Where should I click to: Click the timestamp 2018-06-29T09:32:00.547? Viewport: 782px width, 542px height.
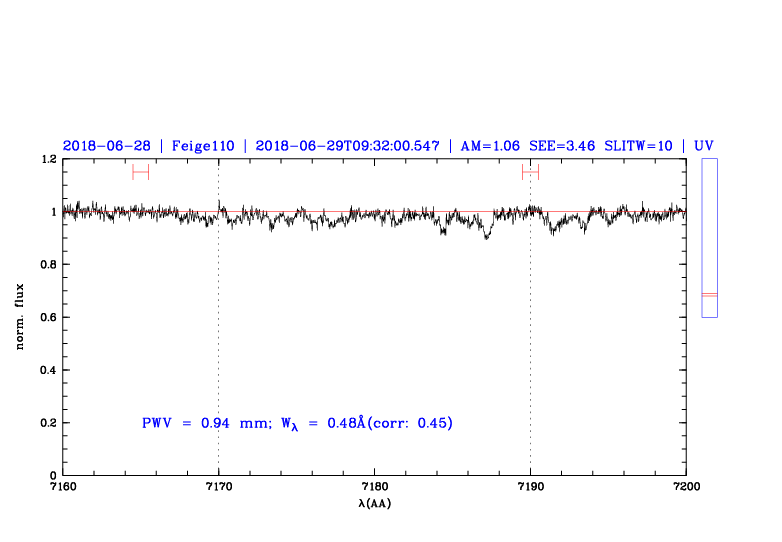tap(348, 146)
